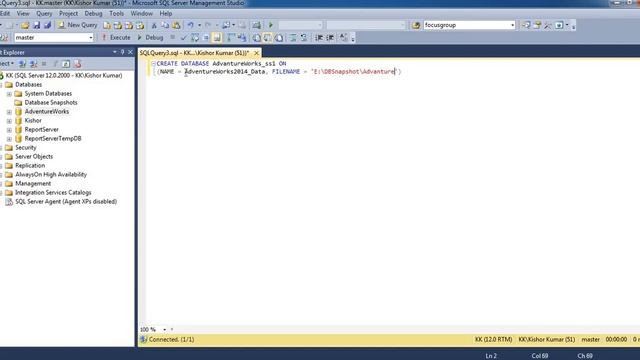Click the Save All icon

pyautogui.click(x=47, y=25)
